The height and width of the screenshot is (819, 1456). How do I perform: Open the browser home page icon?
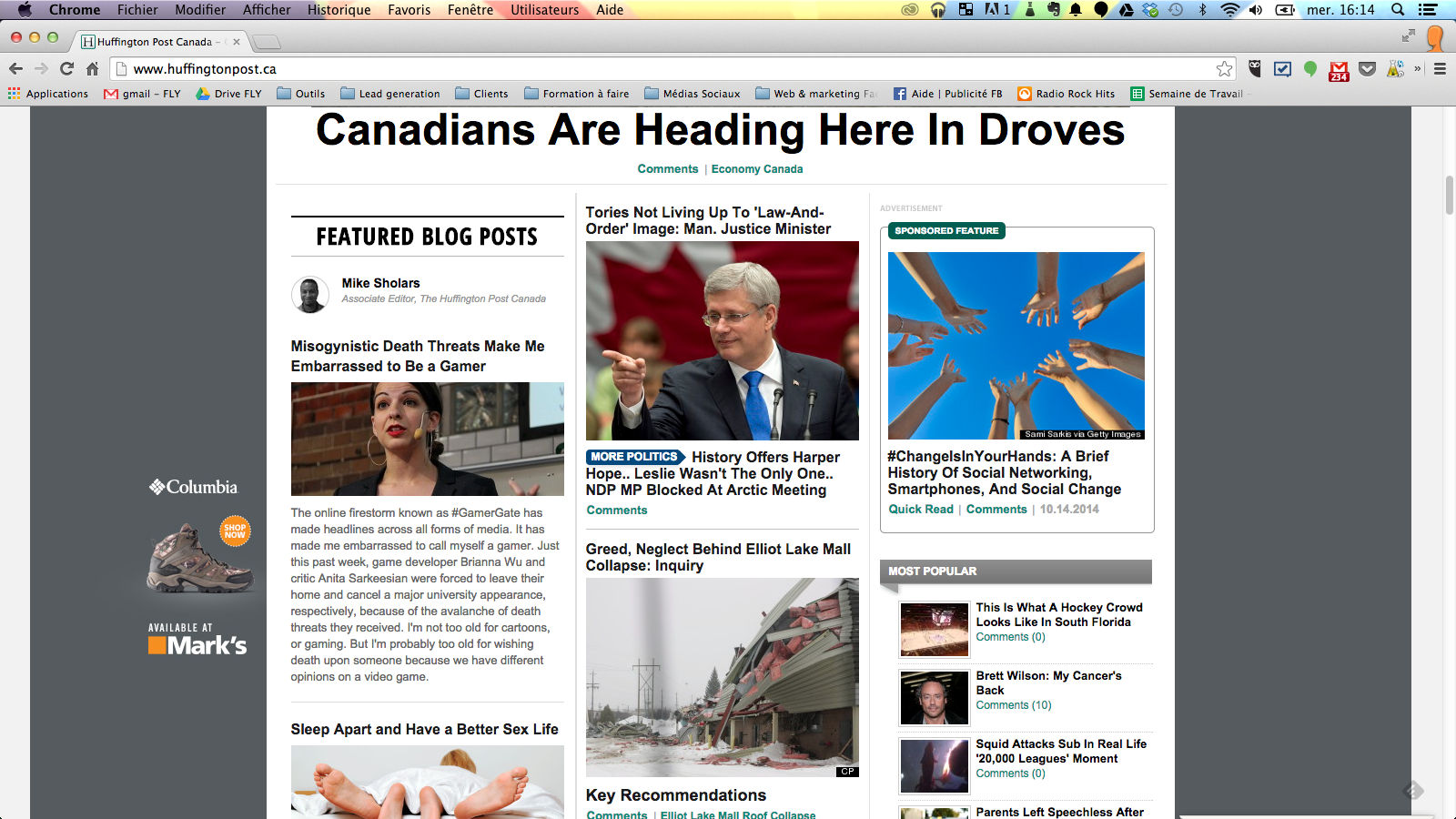(x=92, y=68)
